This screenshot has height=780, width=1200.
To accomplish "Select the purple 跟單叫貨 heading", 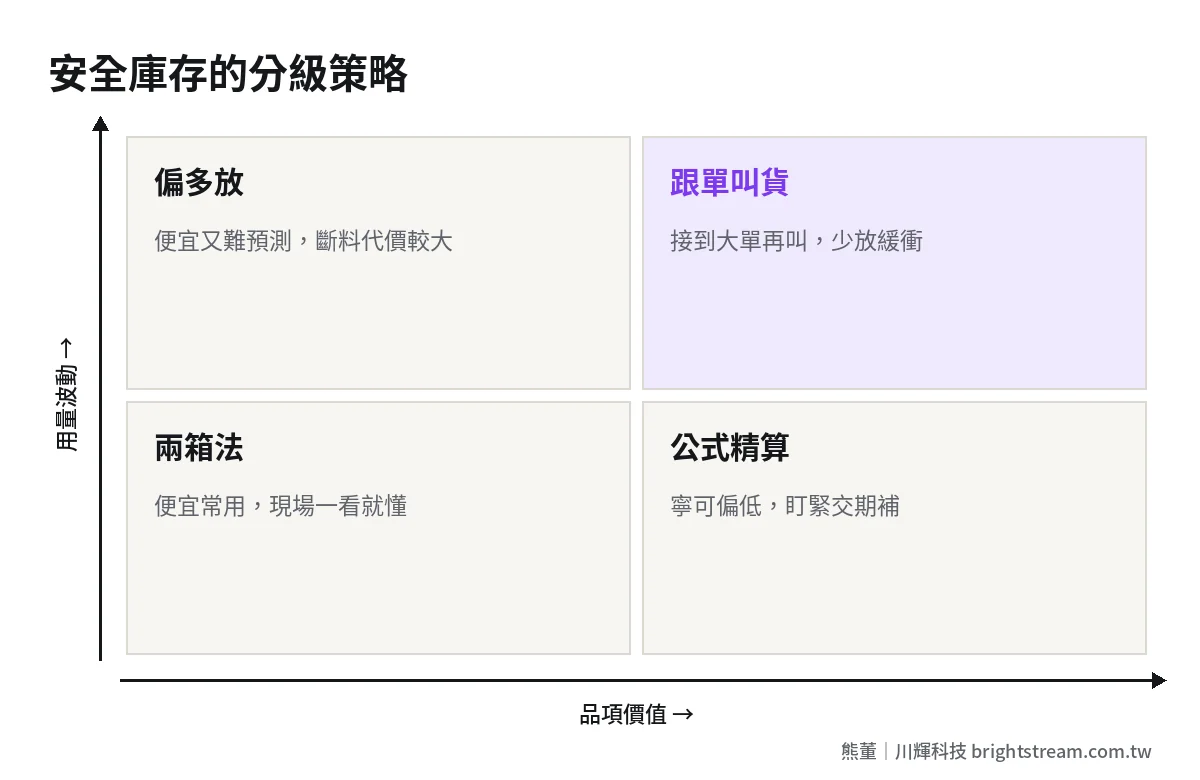I will click(729, 183).
